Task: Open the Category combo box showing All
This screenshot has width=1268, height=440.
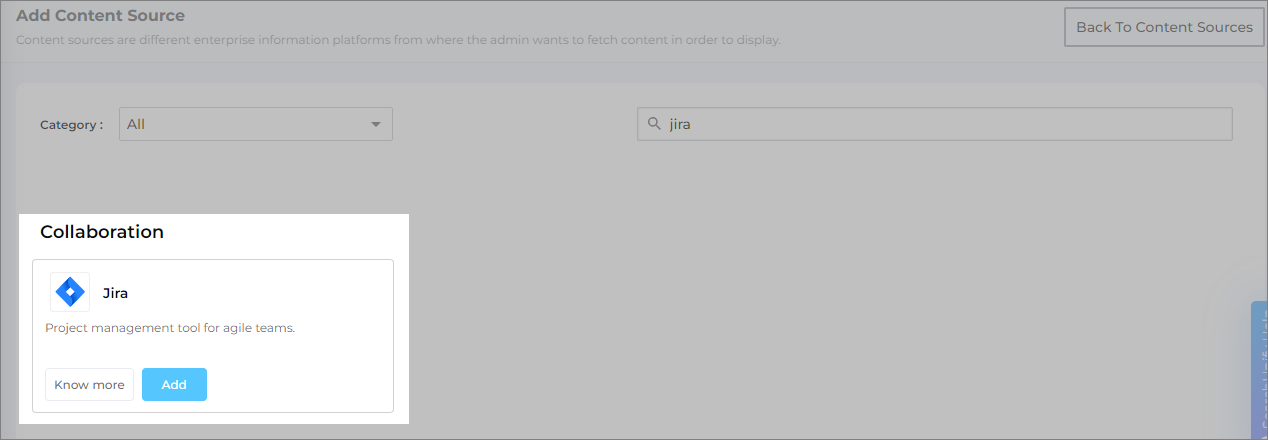Action: [x=255, y=124]
